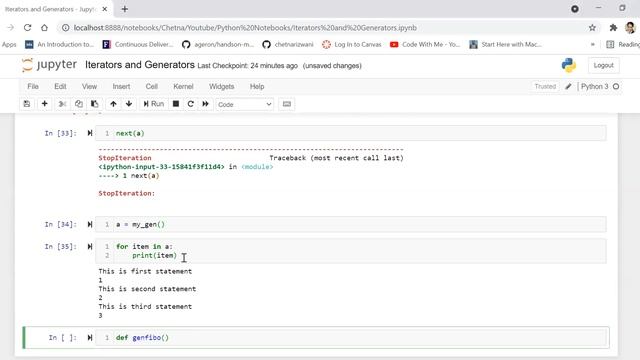Screen dimensions: 640x360
Task: Cut selected cells scissors icon
Action: [62, 104]
